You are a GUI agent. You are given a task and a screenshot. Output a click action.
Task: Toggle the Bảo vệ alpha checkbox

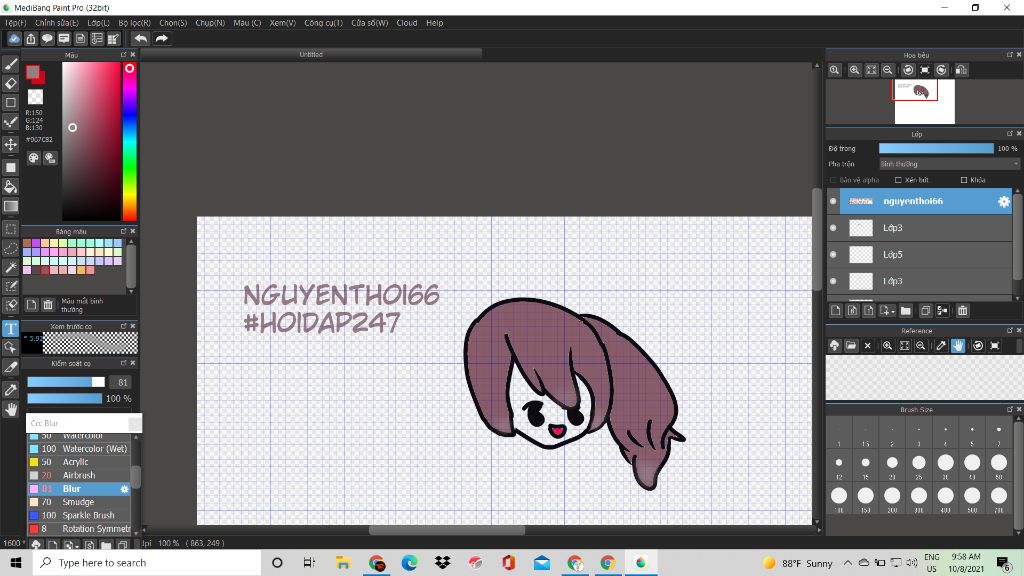[833, 180]
